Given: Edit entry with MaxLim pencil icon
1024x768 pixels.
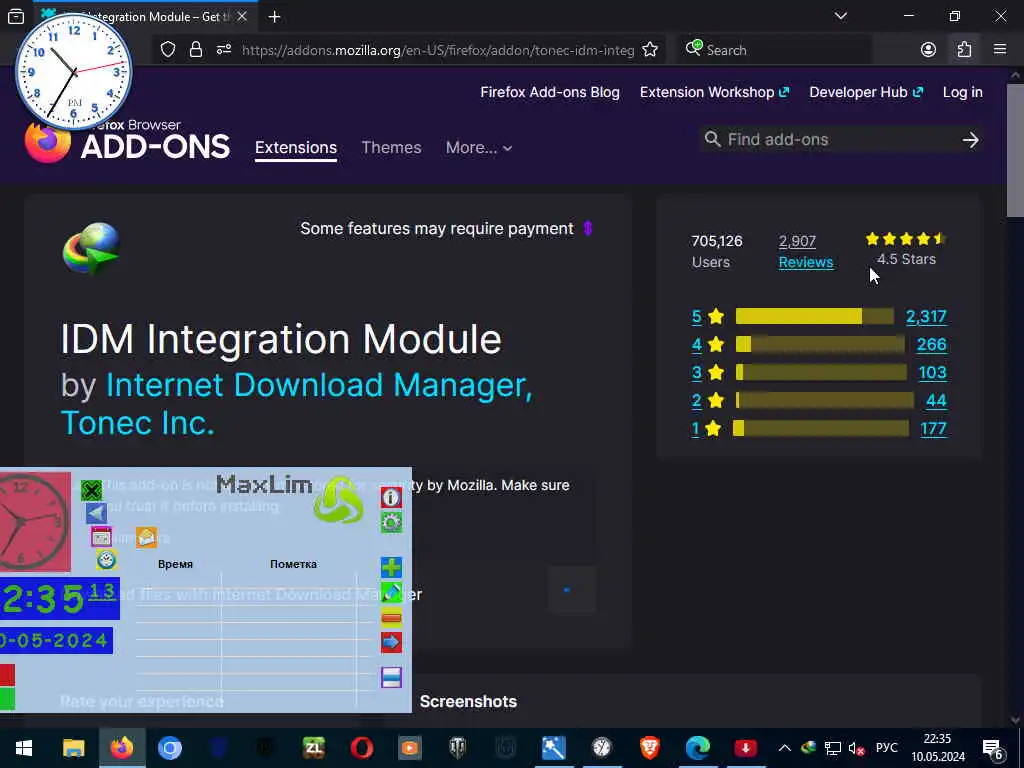Looking at the screenshot, I should tap(391, 592).
